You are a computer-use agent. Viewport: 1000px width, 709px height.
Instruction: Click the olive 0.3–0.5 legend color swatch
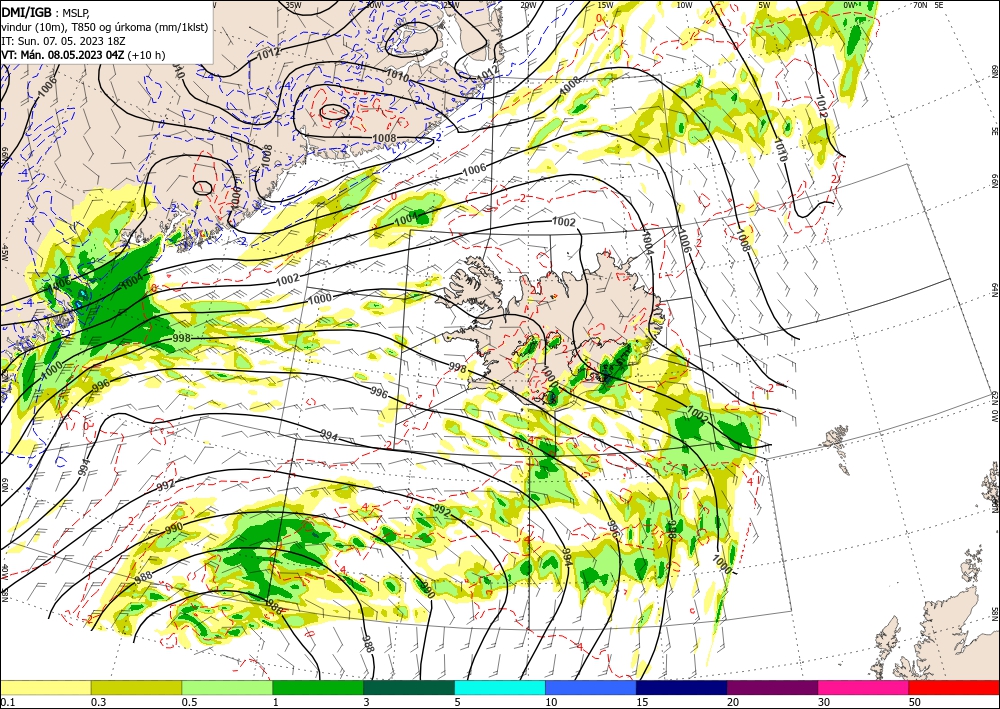(136, 687)
